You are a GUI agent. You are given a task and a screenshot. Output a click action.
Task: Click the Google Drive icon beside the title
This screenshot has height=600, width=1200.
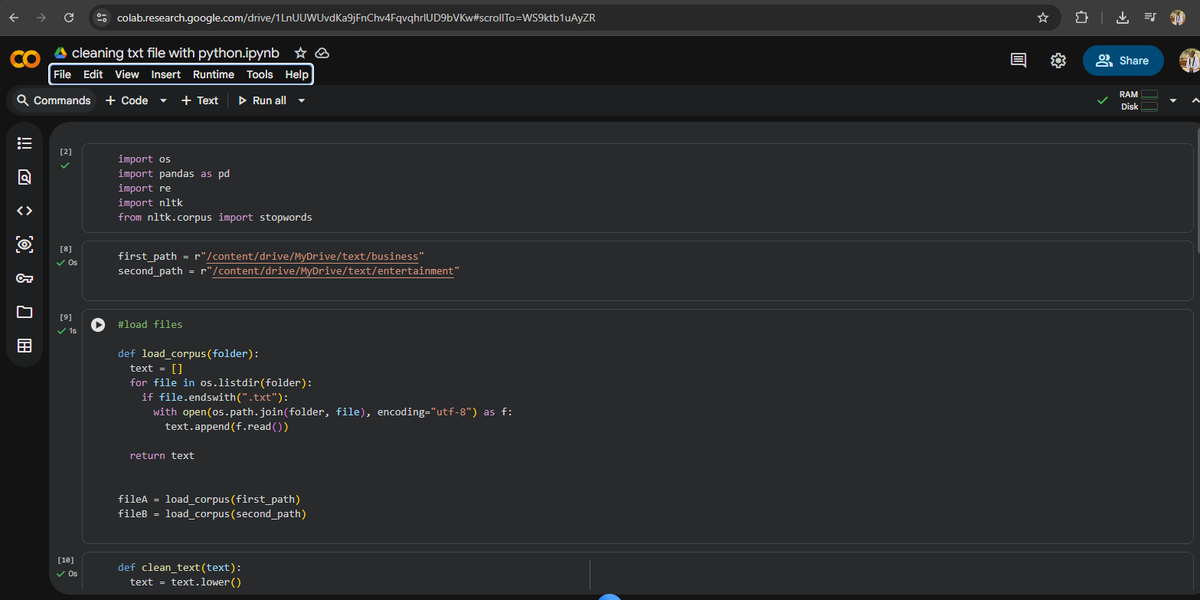pyautogui.click(x=60, y=53)
